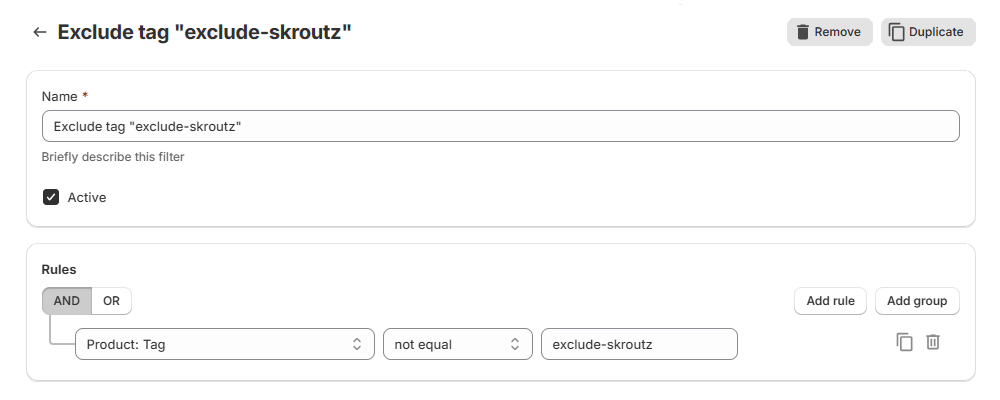Click the Add group button
The image size is (1000, 400).
(x=917, y=301)
